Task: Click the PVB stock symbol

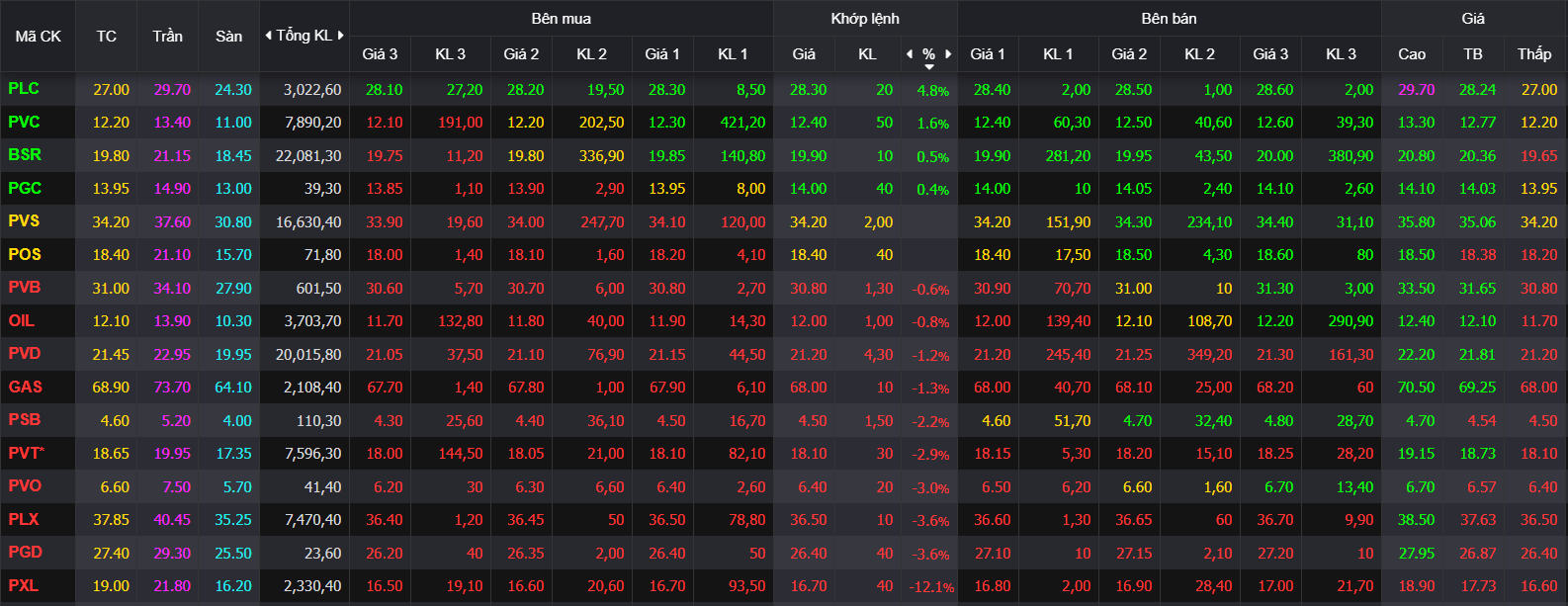Action: point(24,288)
